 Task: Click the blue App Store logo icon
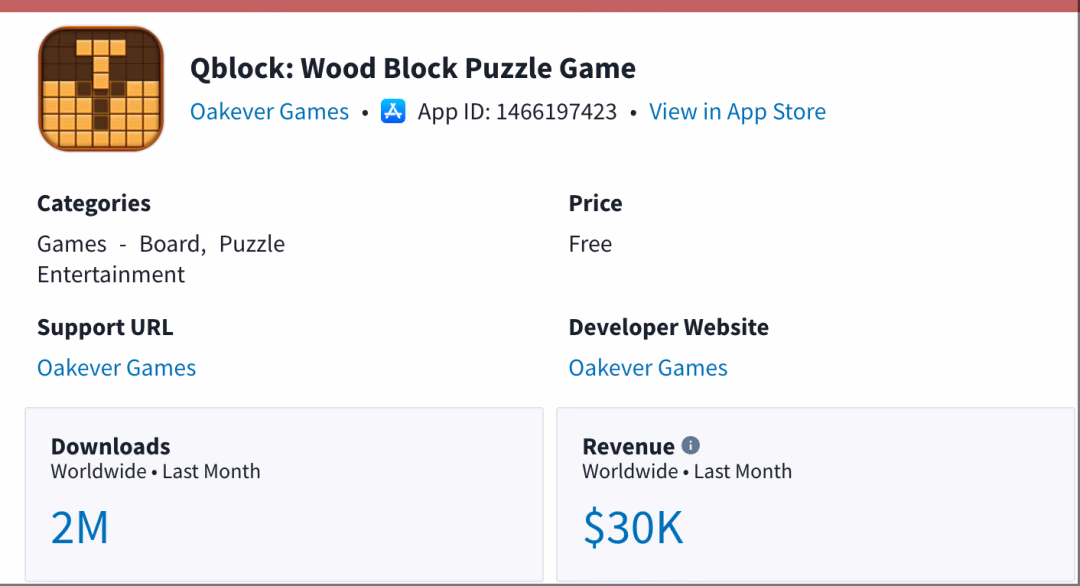(393, 111)
